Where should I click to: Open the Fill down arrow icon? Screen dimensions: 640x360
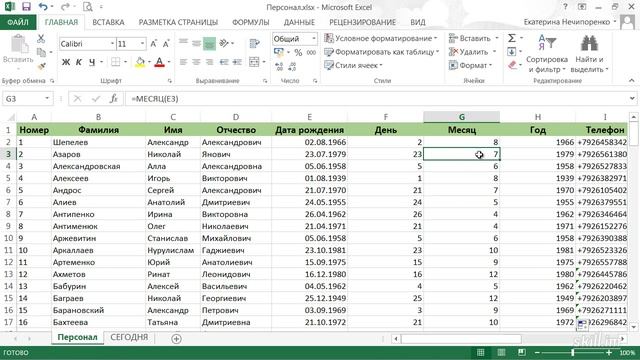(512, 51)
